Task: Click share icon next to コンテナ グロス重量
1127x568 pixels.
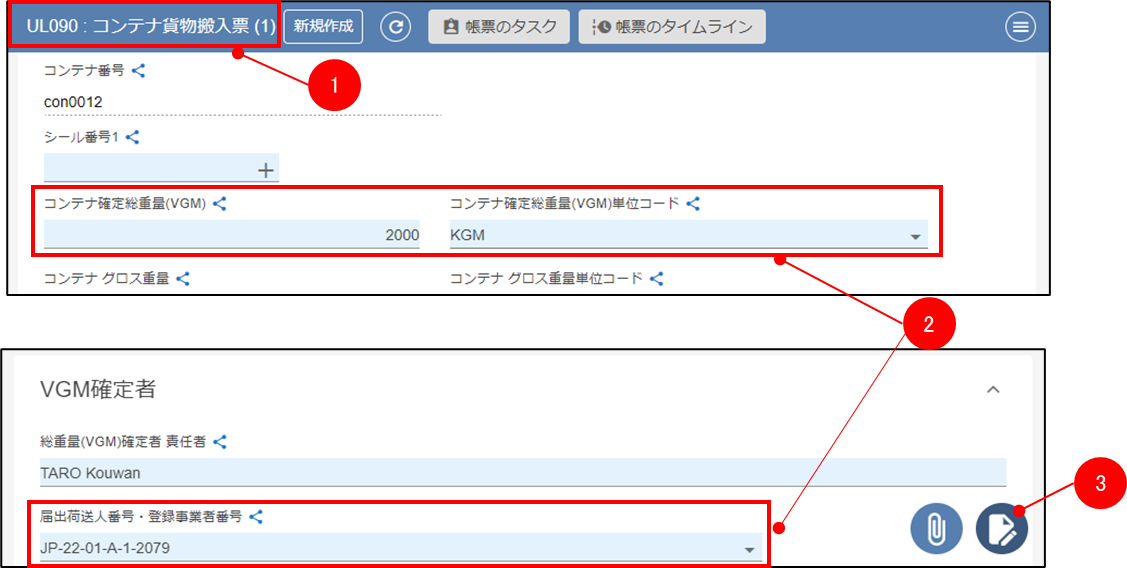Action: (x=183, y=279)
